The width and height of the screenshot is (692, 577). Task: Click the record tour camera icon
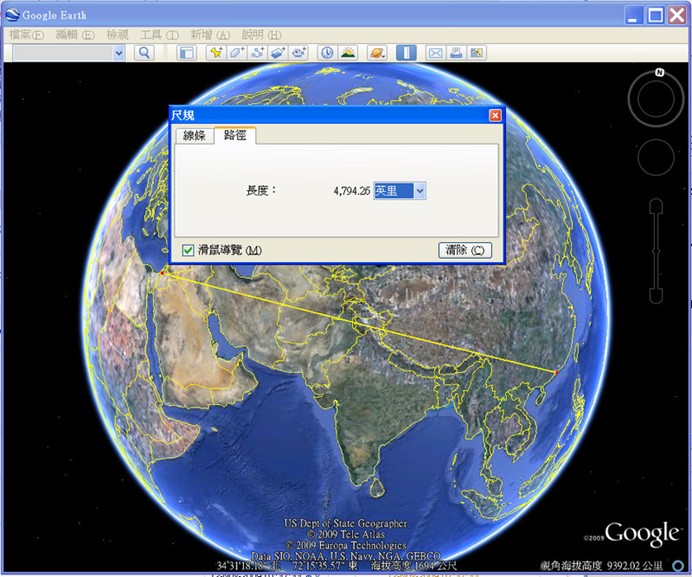pyautogui.click(x=299, y=53)
